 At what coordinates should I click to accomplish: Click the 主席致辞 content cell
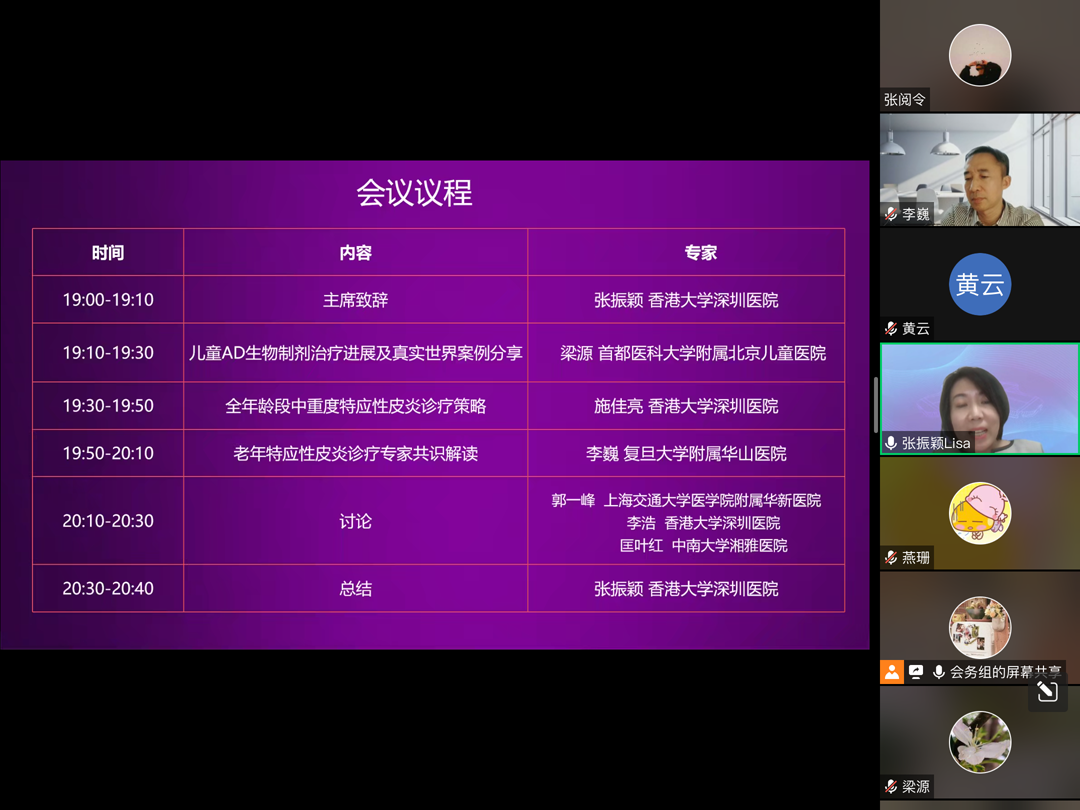355,300
